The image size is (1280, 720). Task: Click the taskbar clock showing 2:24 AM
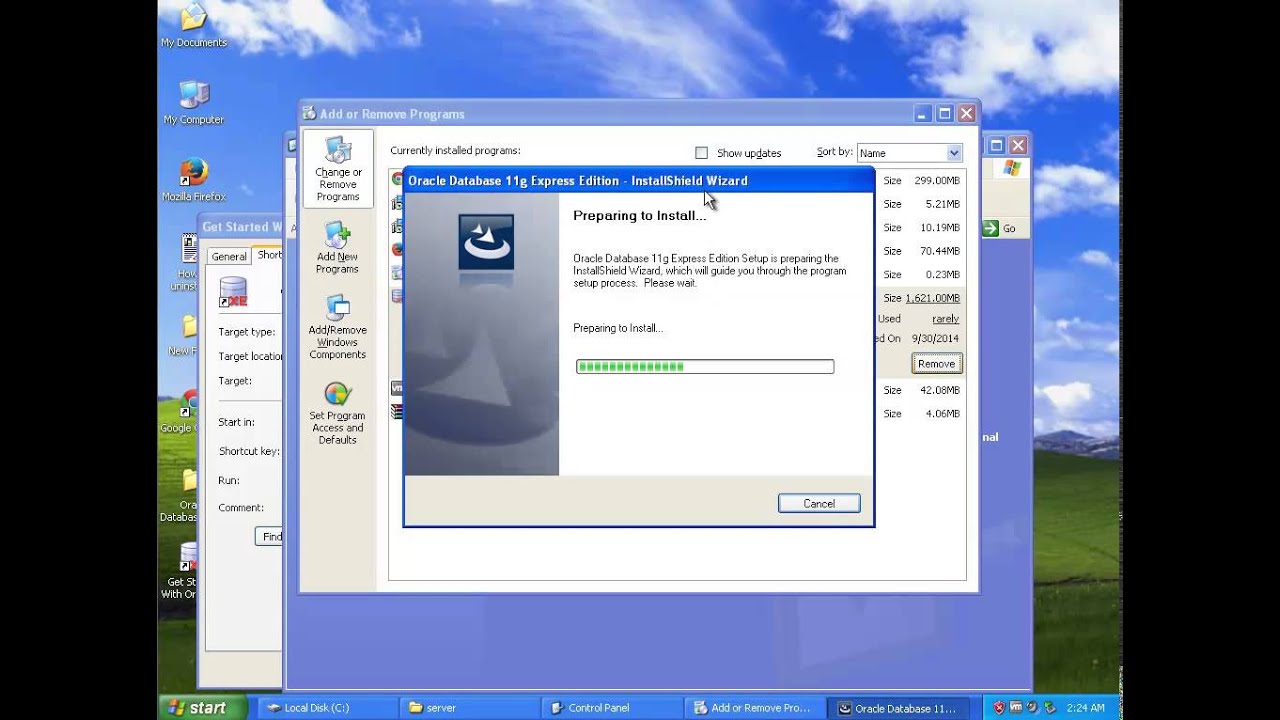click(x=1085, y=708)
